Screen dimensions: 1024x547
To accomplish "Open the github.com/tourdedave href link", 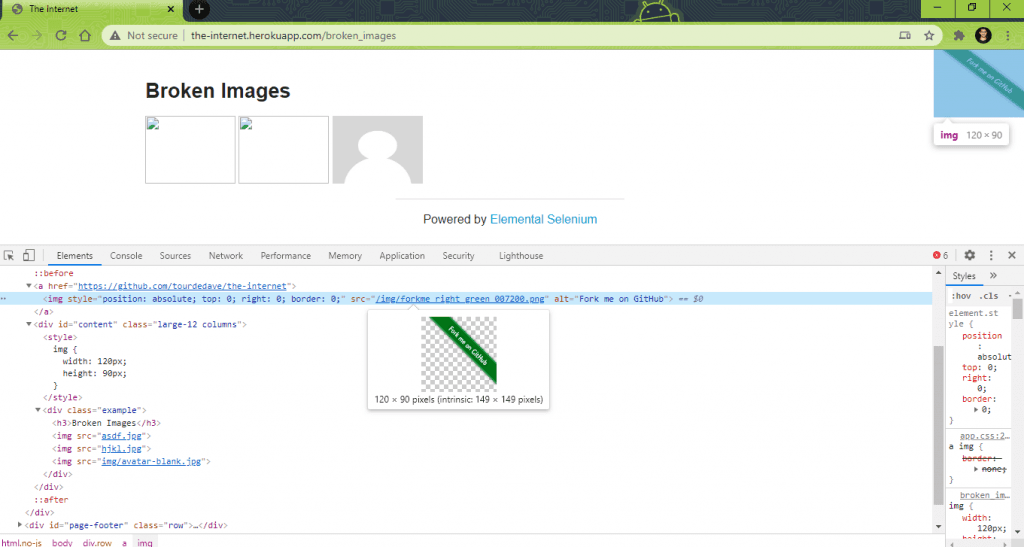I will coord(182,286).
